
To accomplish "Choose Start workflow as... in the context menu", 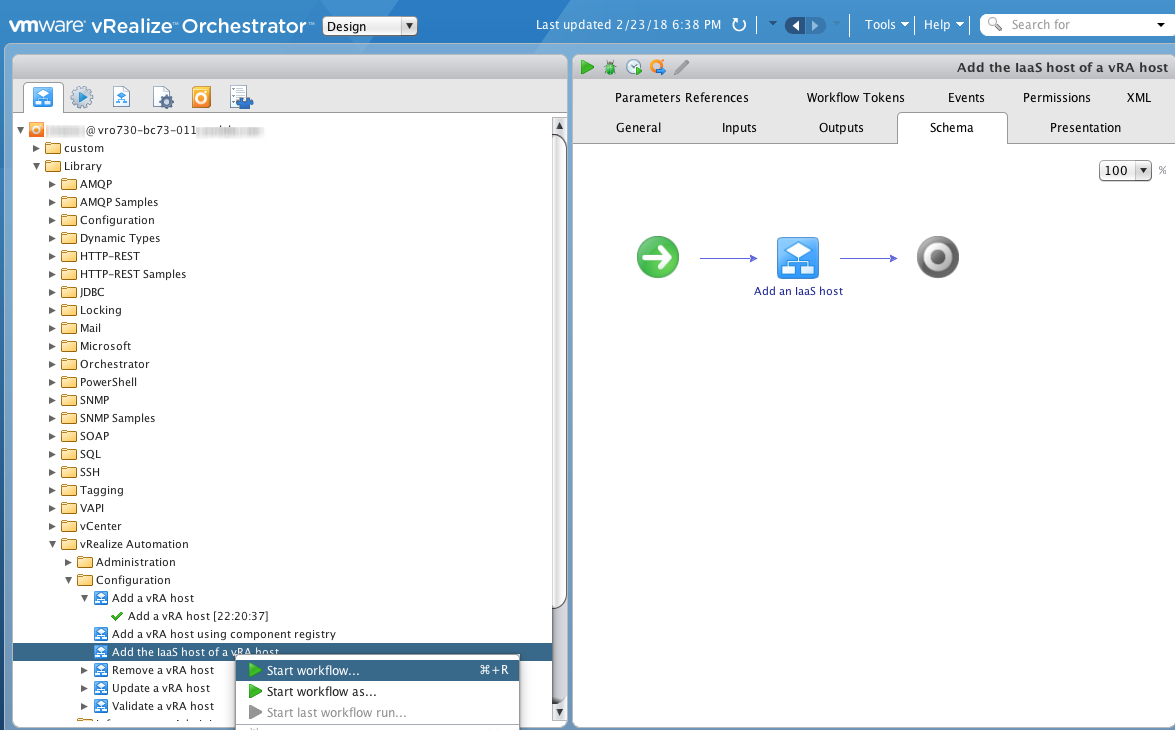I will point(378,691).
